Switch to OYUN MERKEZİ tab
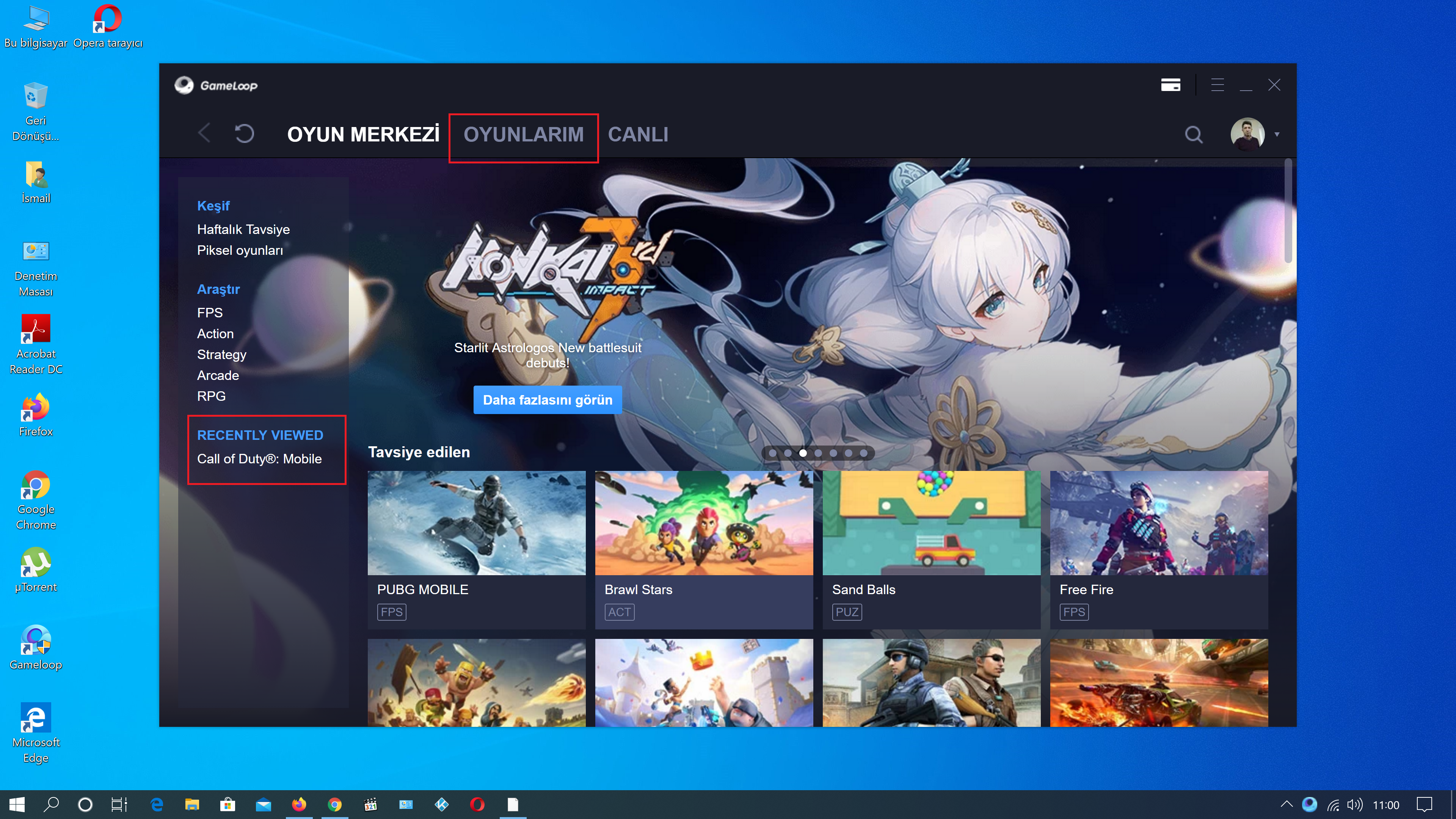 click(363, 135)
